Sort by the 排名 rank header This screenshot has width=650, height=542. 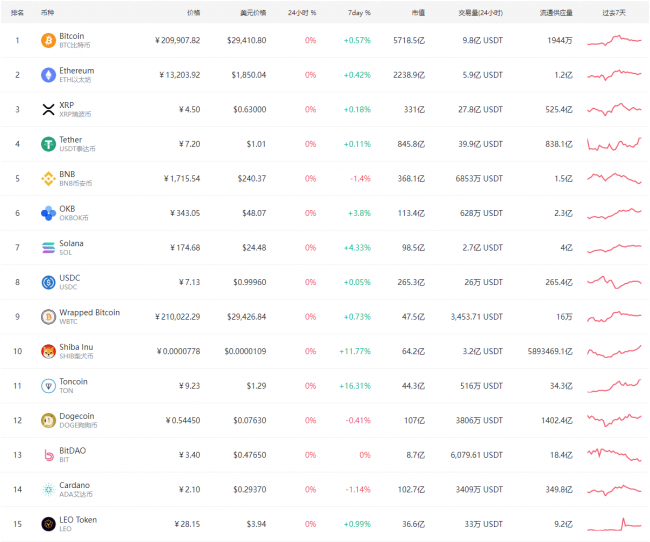point(17,13)
